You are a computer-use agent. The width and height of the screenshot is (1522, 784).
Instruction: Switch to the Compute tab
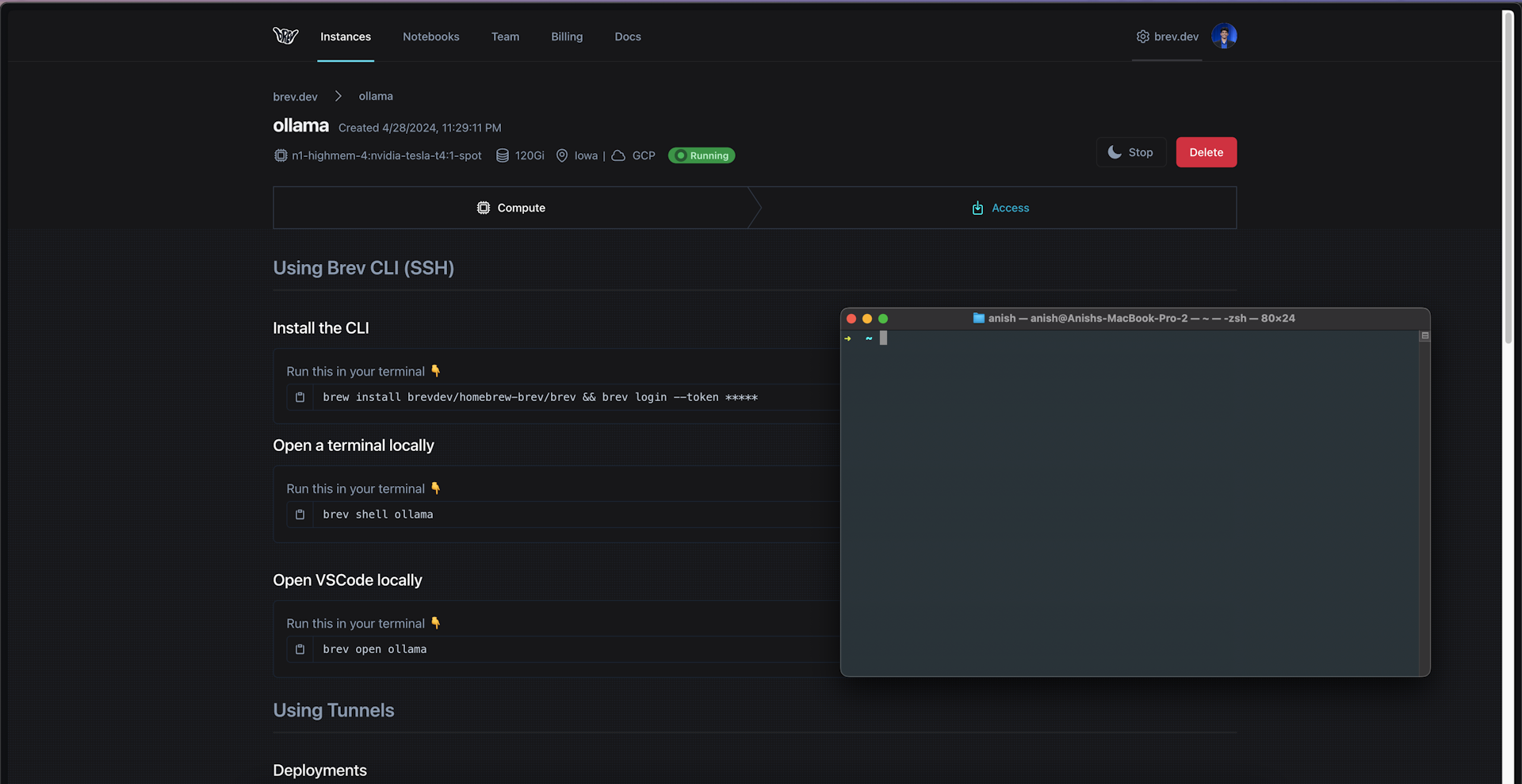[511, 208]
